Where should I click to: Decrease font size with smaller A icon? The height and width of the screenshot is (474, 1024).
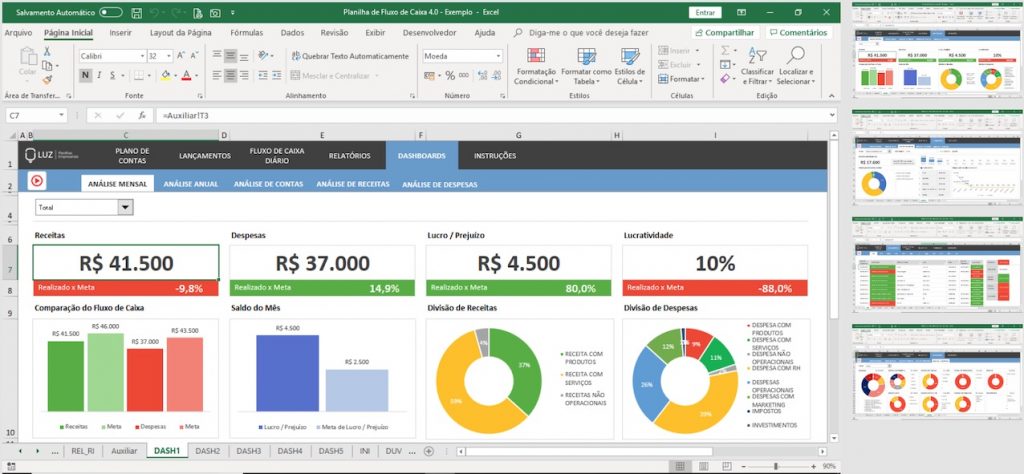(x=195, y=56)
